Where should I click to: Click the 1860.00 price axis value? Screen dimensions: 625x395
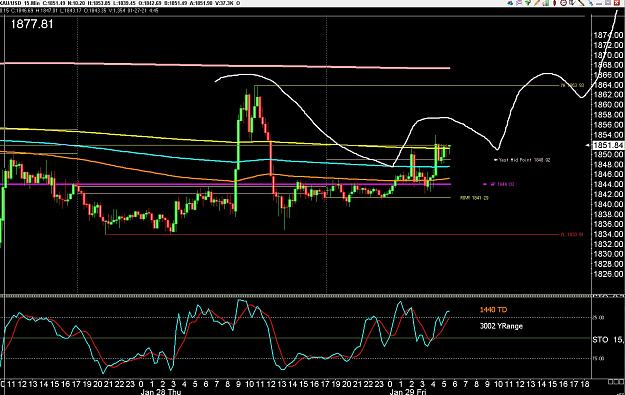pos(608,104)
